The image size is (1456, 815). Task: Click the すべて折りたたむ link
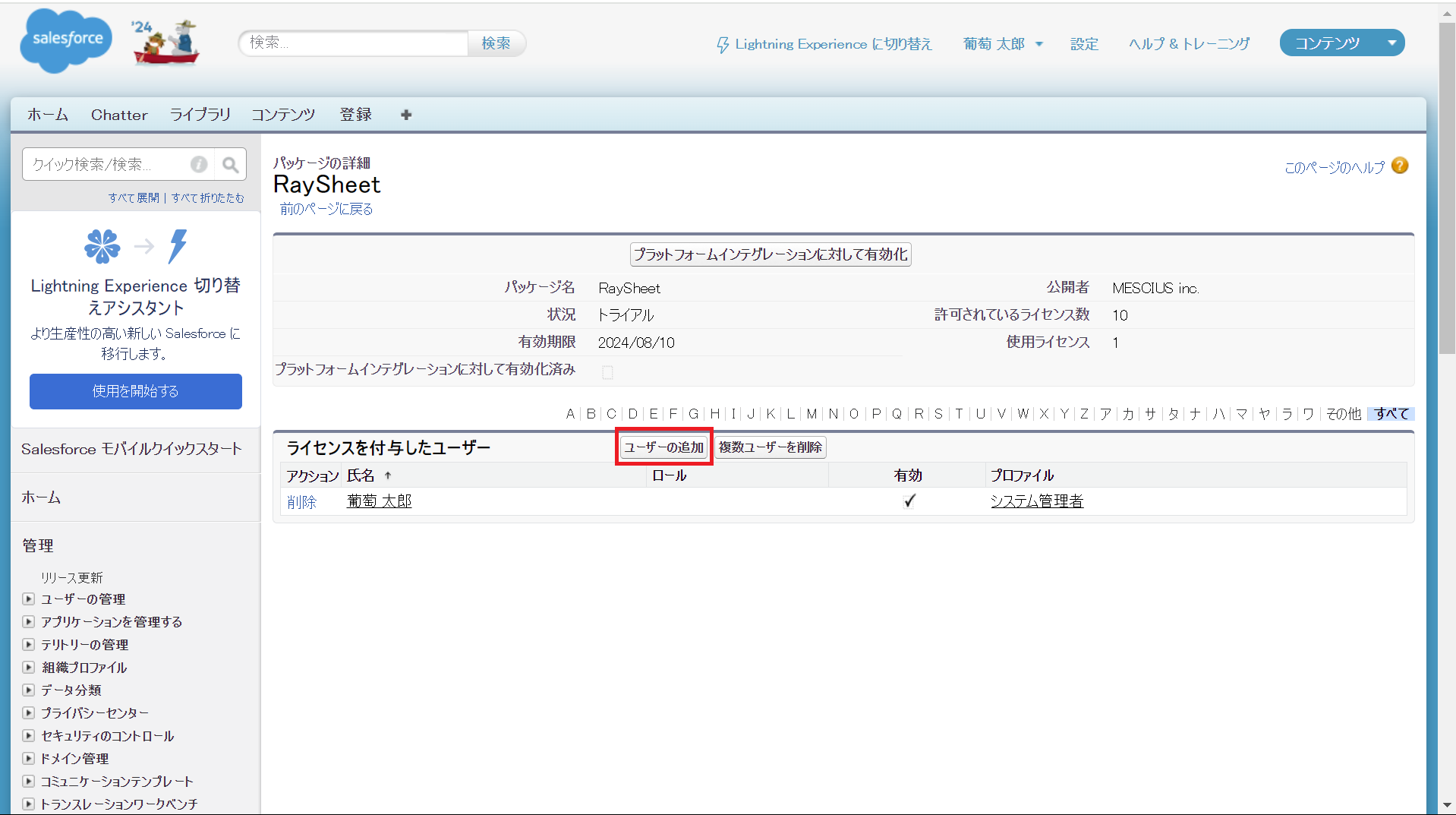(208, 197)
